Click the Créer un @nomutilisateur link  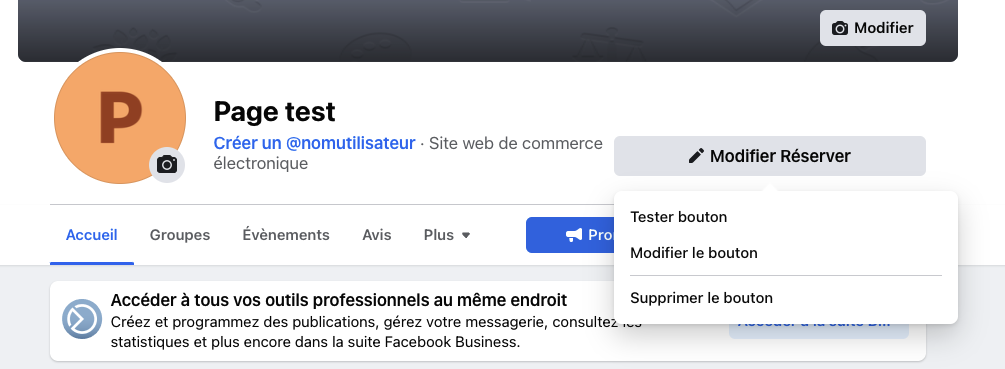314,144
